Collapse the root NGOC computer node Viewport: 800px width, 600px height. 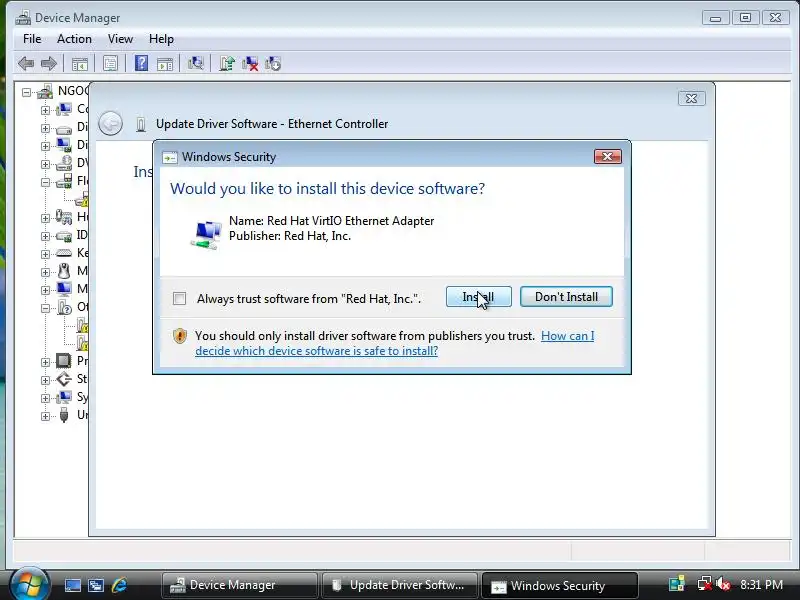tap(27, 92)
